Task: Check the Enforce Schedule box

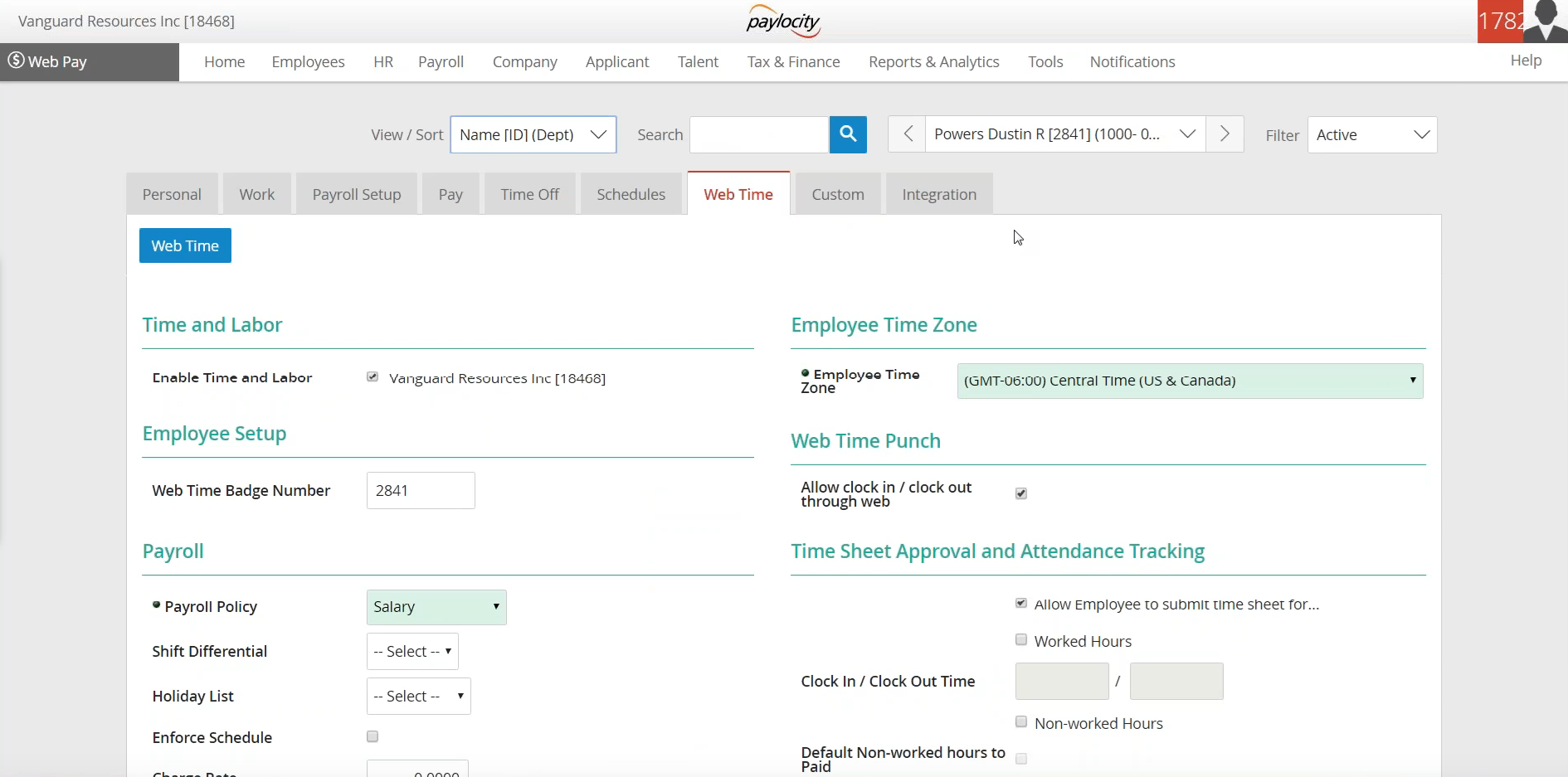Action: 372,736
